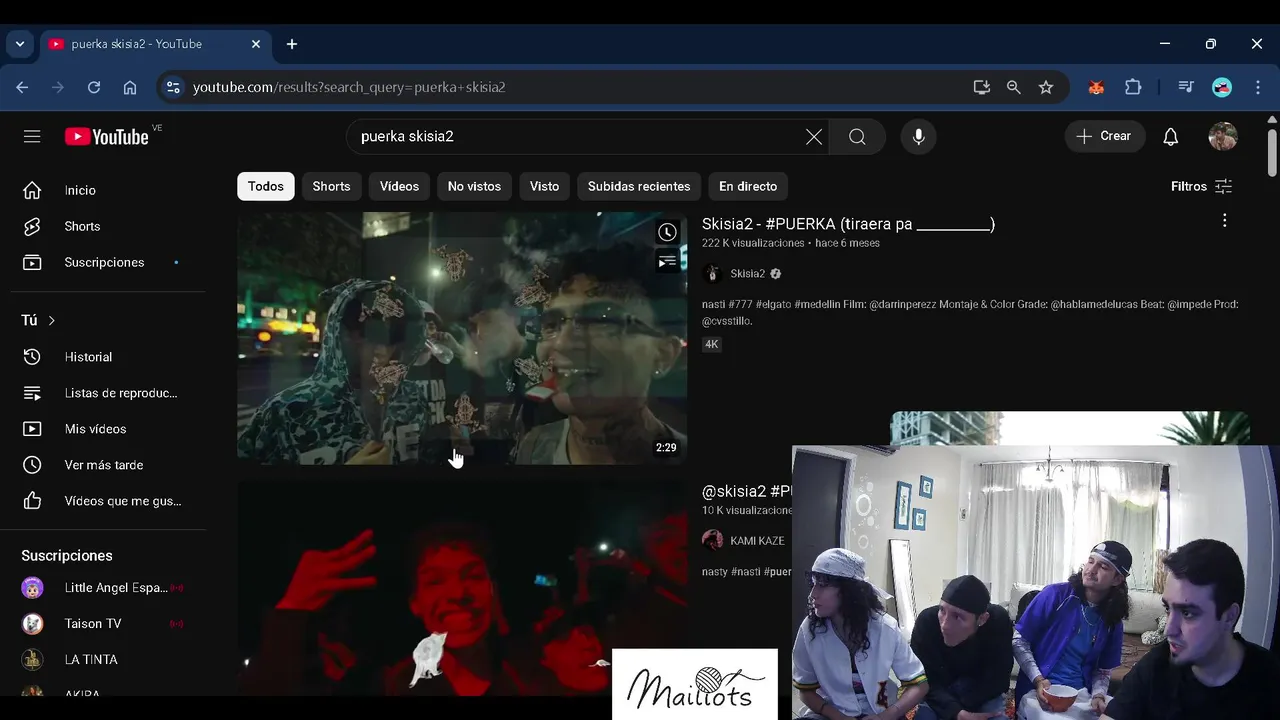1280x720 pixels.
Task: Click the Watch later clock on first thumbnail
Action: [667, 233]
